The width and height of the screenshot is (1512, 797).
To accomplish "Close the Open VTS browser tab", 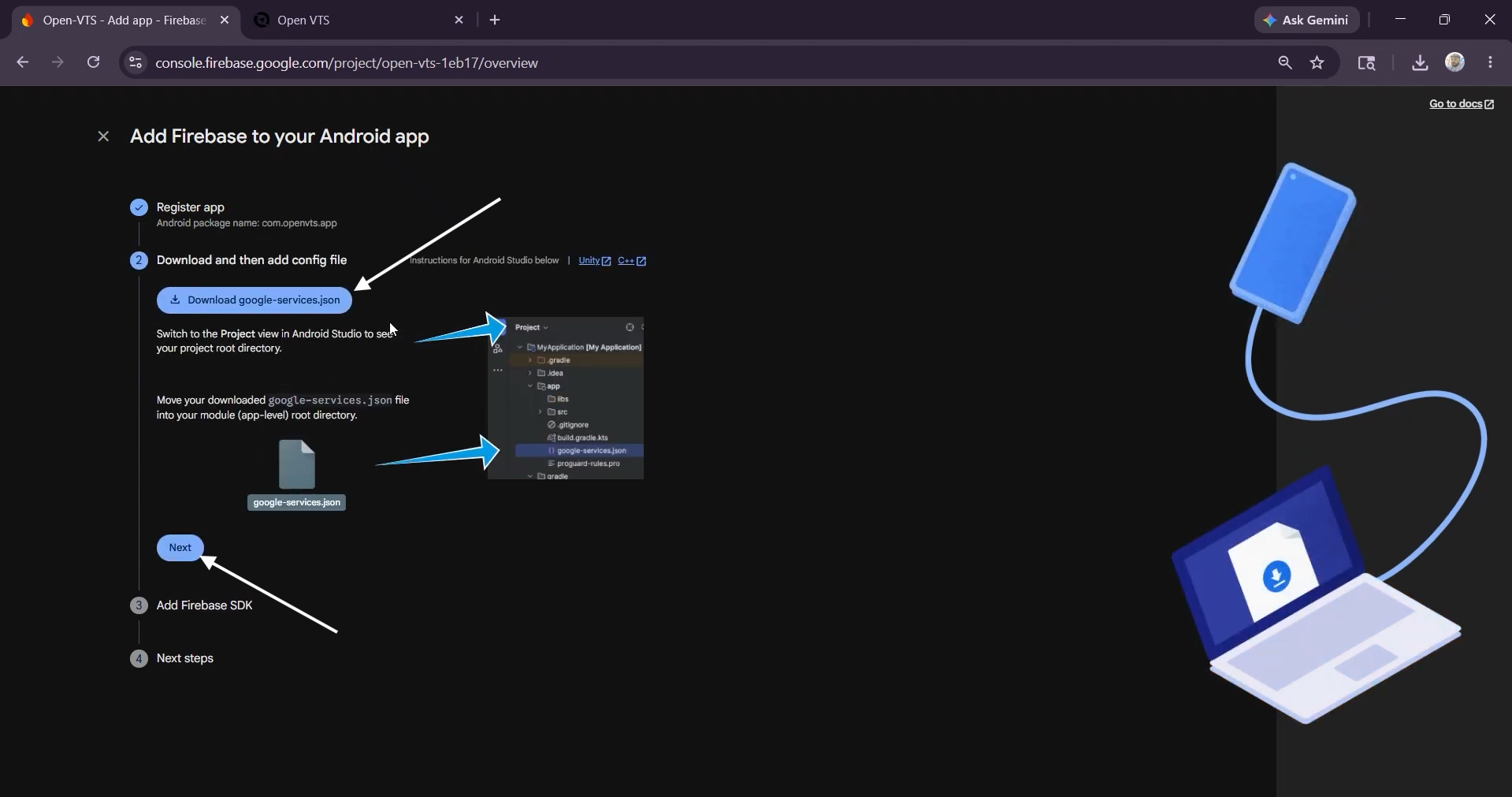I will tap(459, 20).
